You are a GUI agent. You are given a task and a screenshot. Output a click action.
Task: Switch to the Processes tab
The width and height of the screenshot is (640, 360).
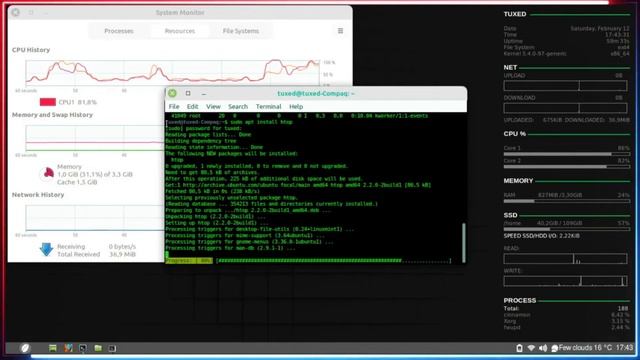(119, 31)
